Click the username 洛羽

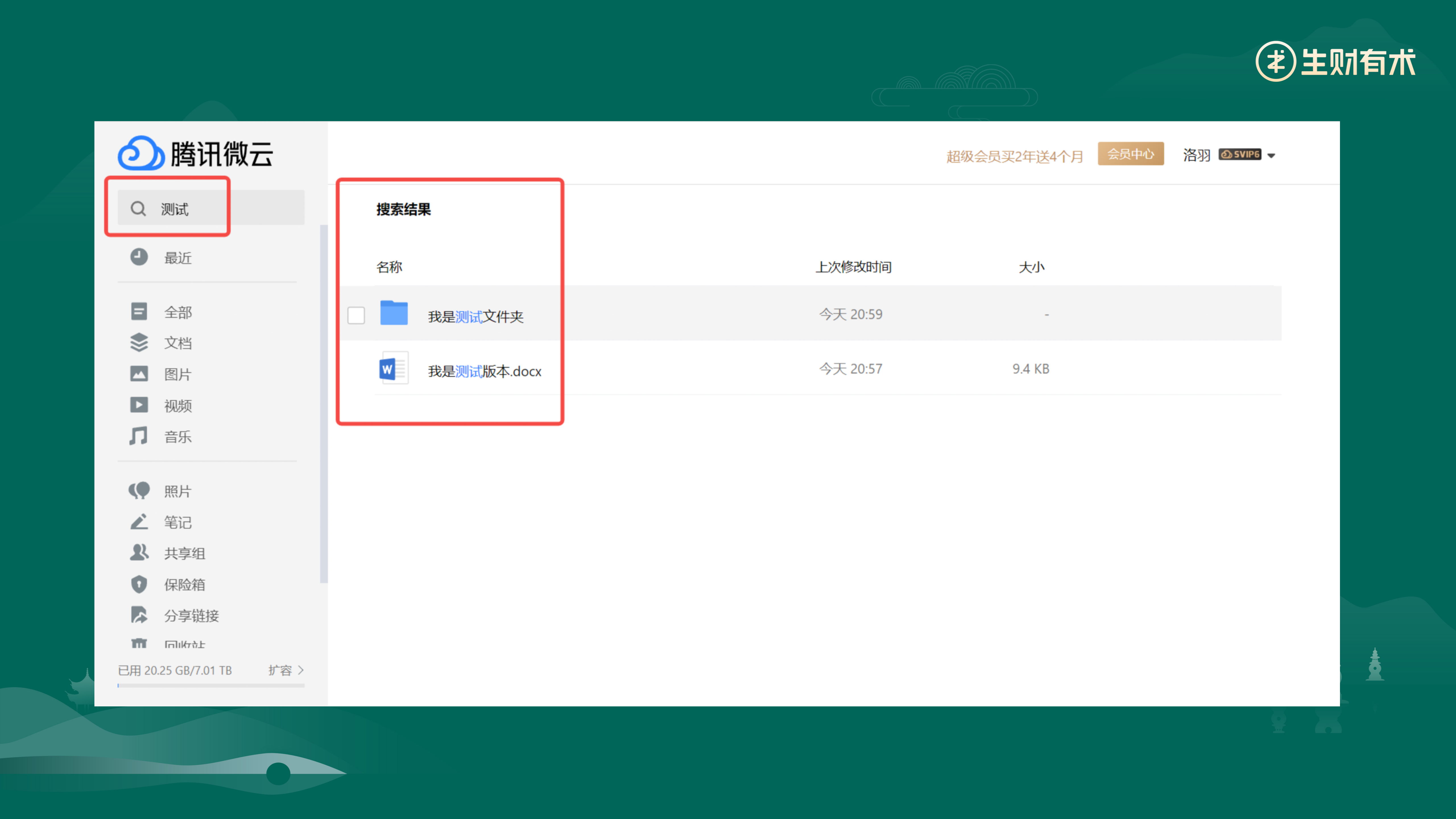(x=1197, y=155)
